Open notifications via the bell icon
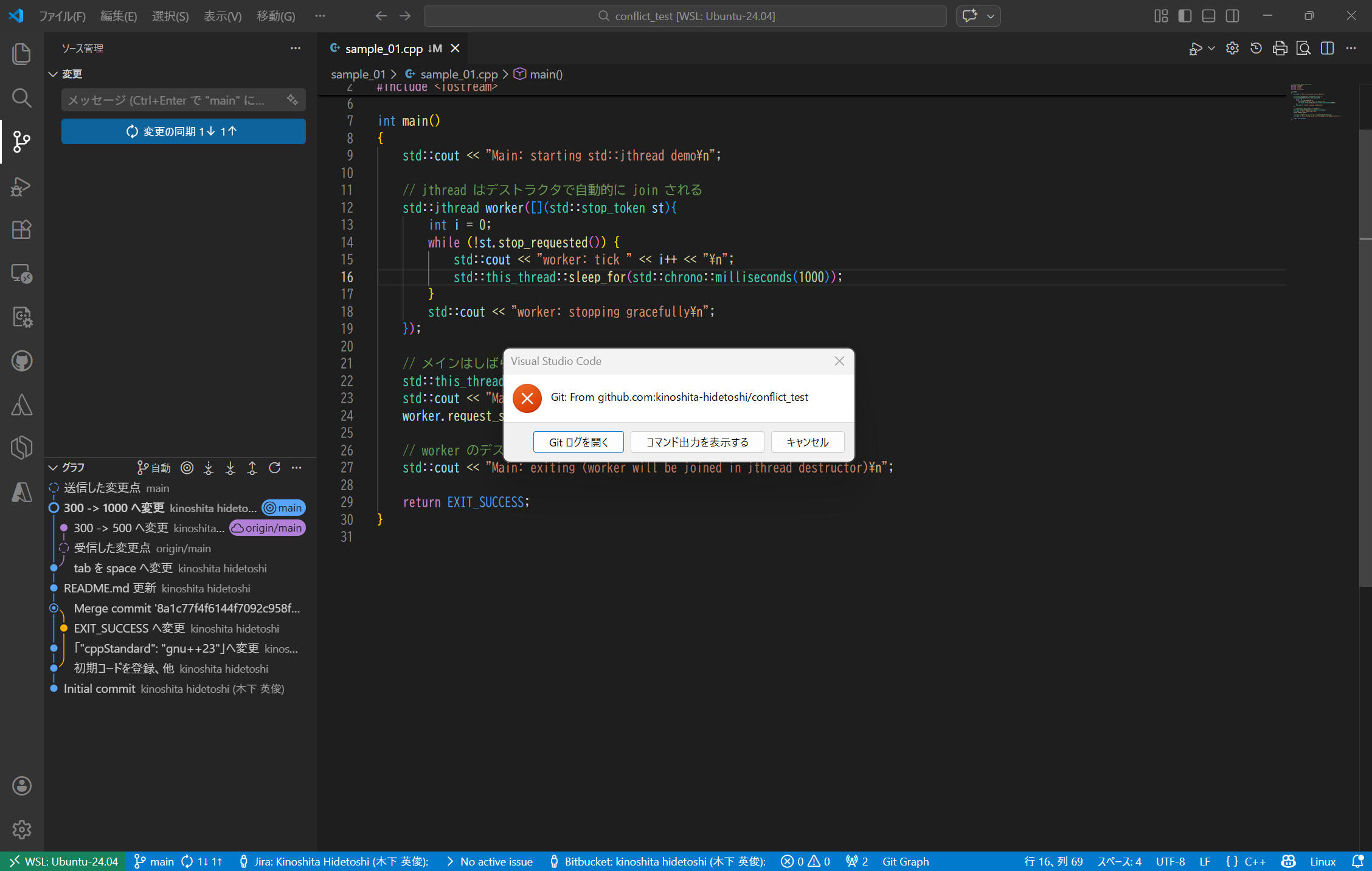This screenshot has width=1372, height=871. [x=1356, y=861]
